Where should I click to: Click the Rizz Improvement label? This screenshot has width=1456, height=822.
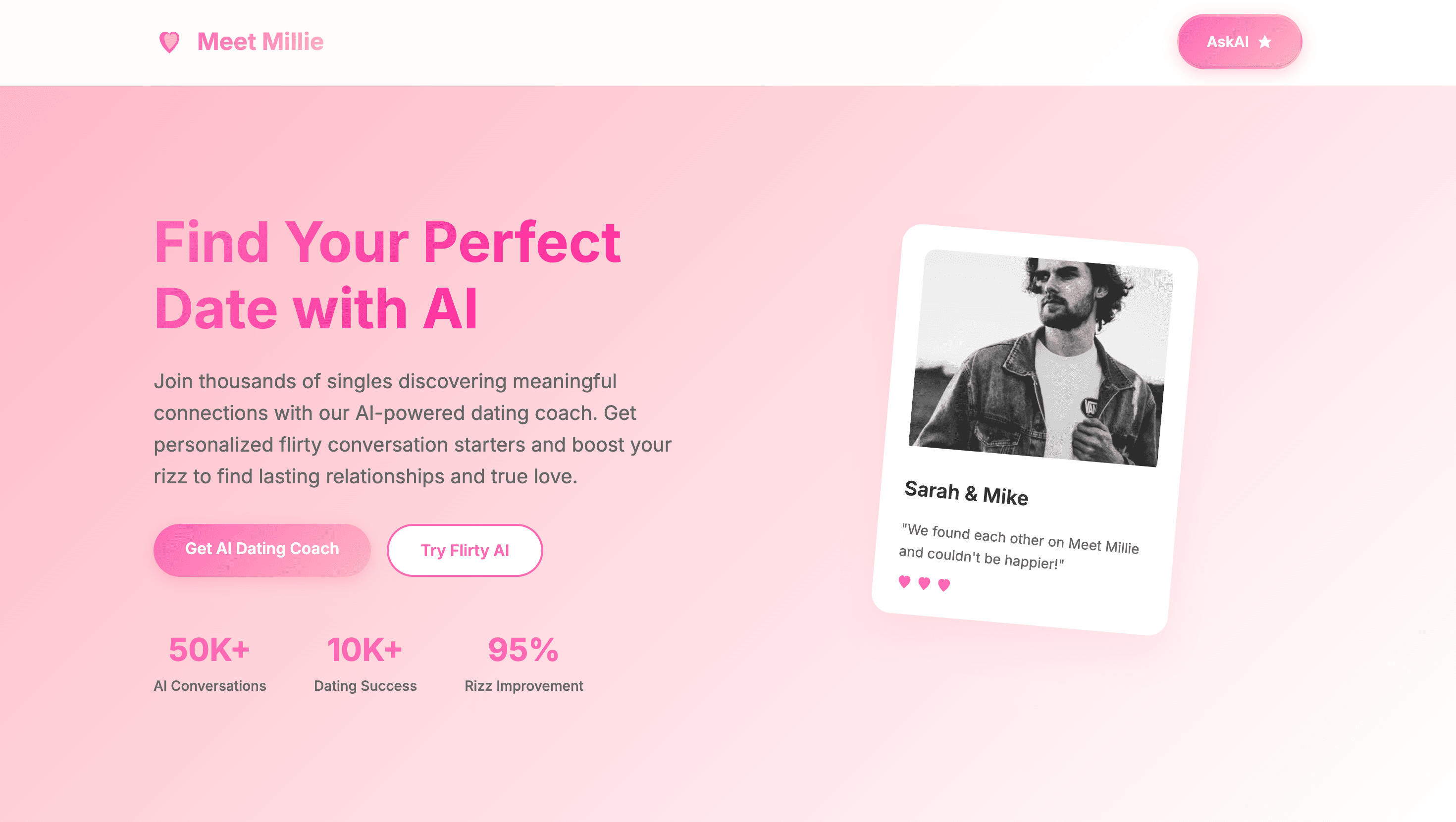point(523,686)
